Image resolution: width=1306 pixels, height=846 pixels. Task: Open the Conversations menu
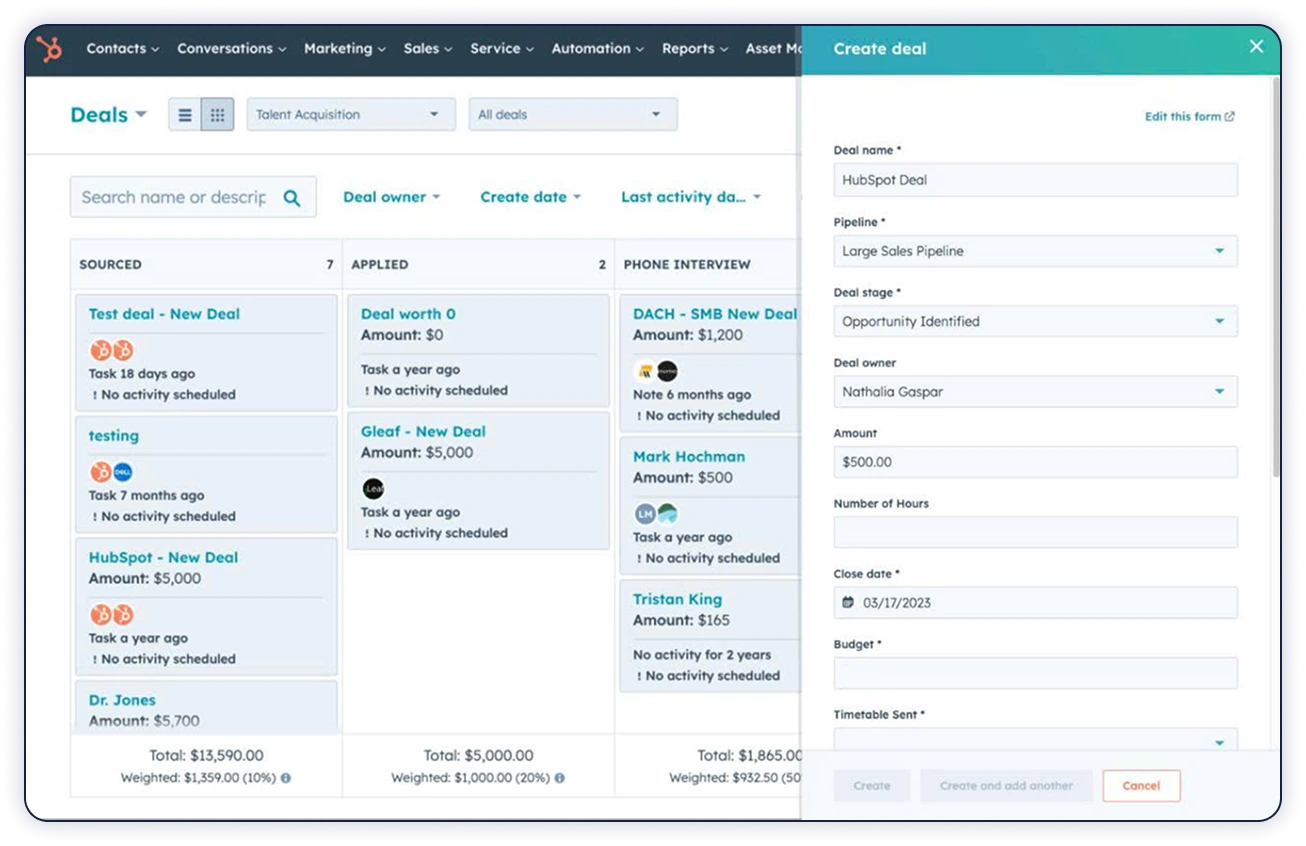pyautogui.click(x=232, y=48)
